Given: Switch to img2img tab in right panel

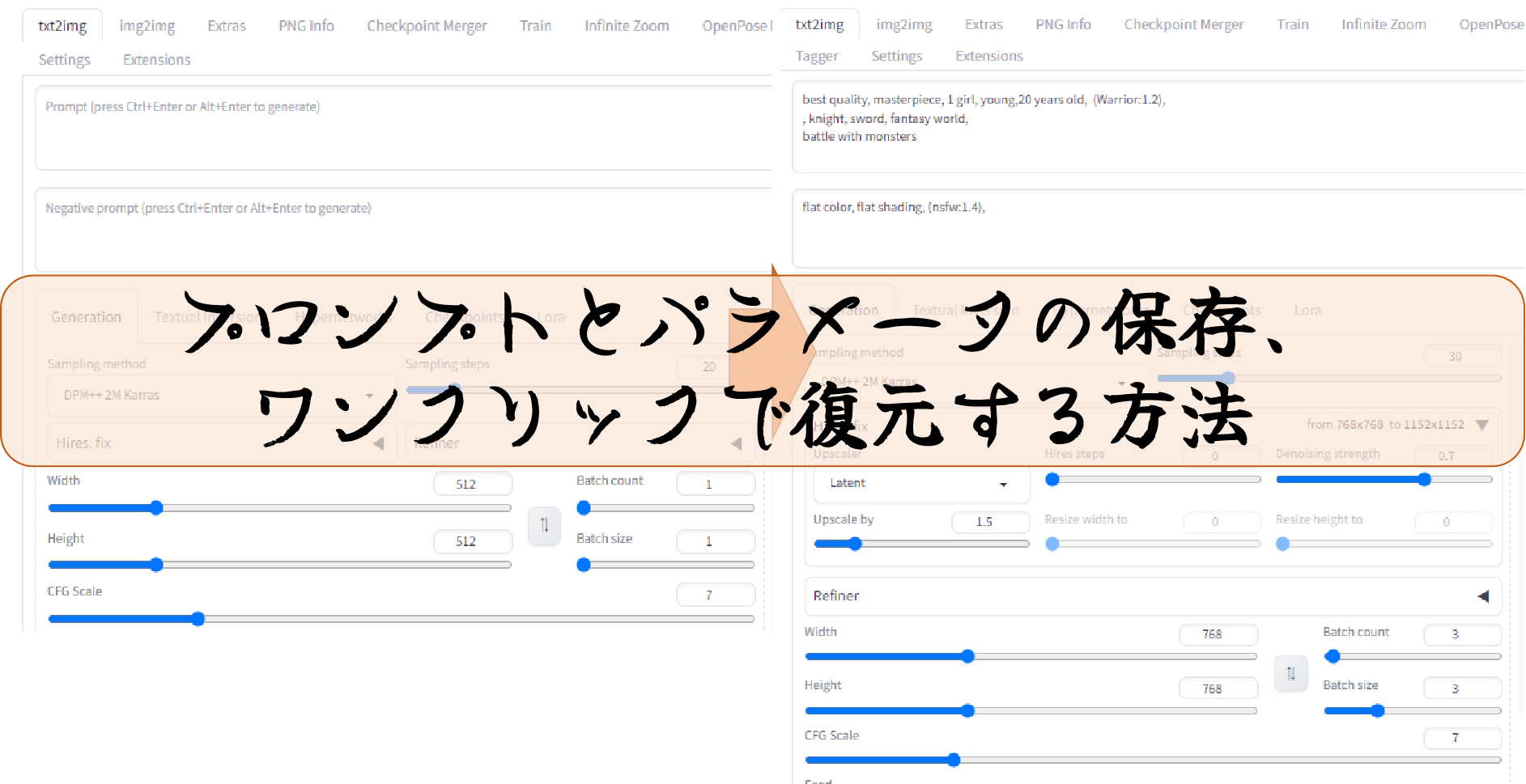Looking at the screenshot, I should pos(904,24).
